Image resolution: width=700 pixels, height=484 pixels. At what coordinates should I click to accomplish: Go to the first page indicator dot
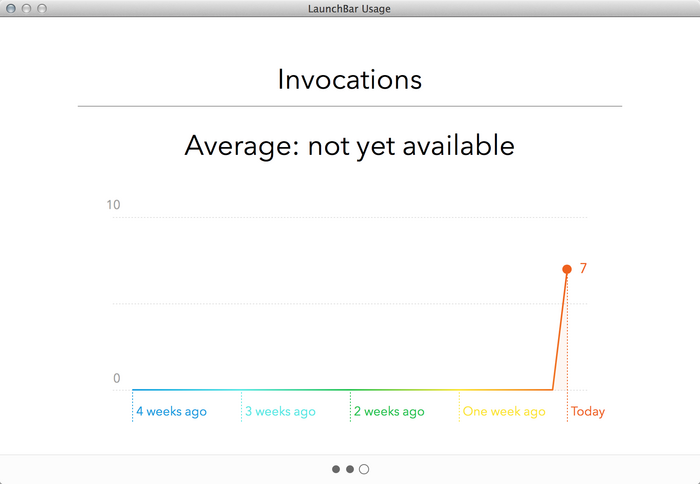tap(336, 469)
